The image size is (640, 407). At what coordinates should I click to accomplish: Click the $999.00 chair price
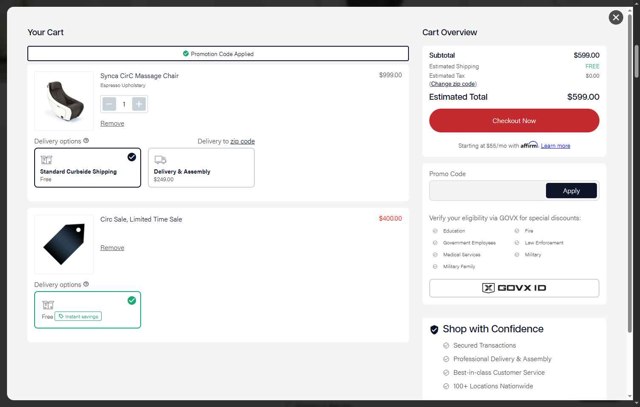click(x=390, y=75)
